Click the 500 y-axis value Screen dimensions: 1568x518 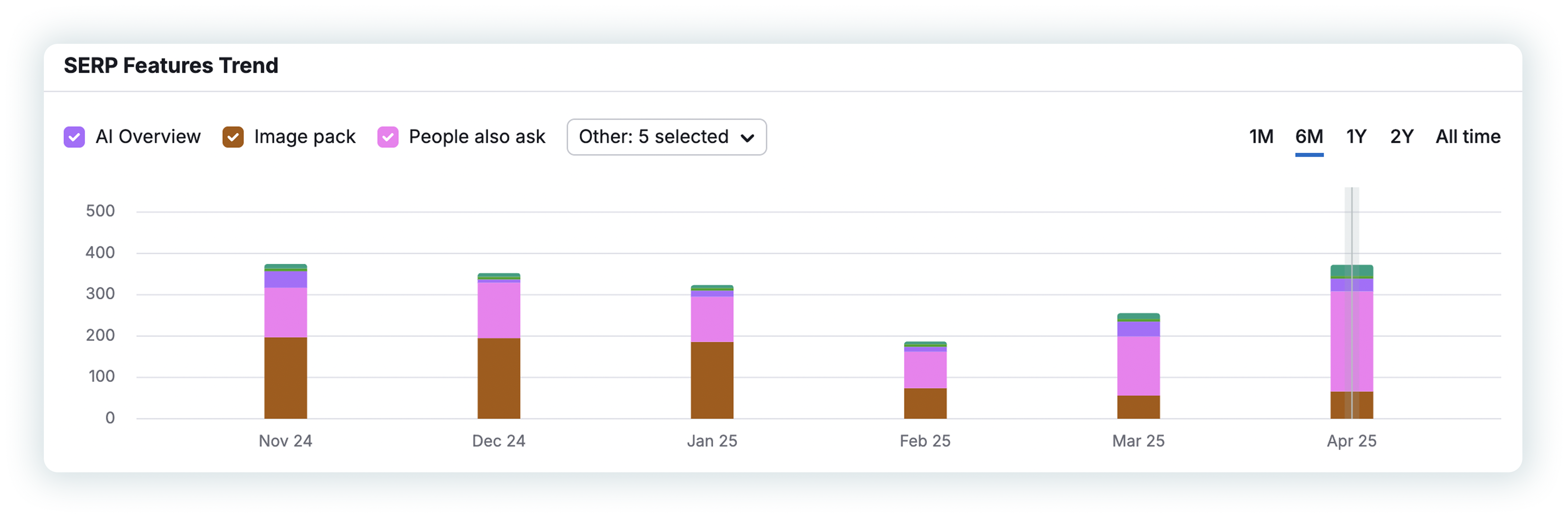(x=100, y=211)
